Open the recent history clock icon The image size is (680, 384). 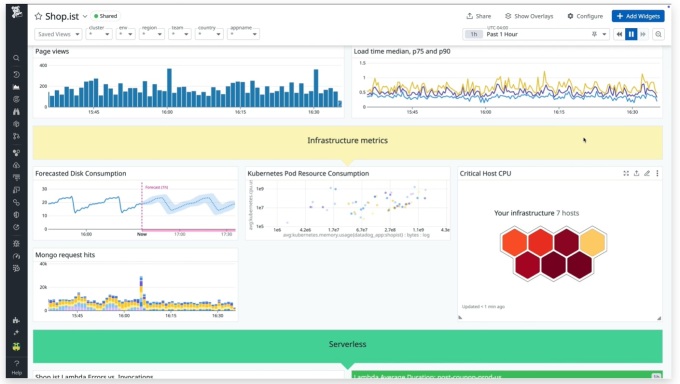(16, 75)
